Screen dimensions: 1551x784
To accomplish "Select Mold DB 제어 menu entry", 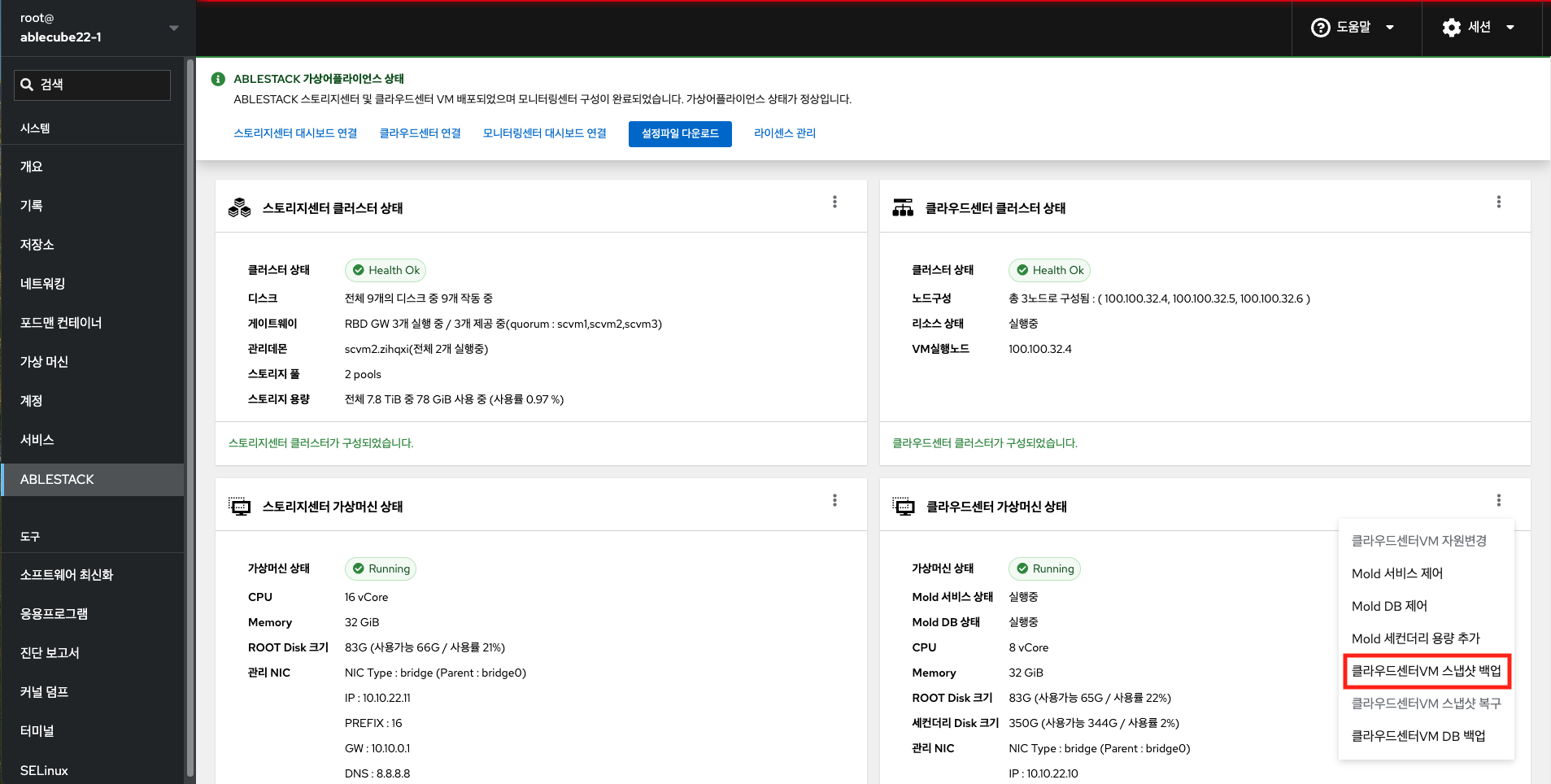I will click(x=1389, y=606).
